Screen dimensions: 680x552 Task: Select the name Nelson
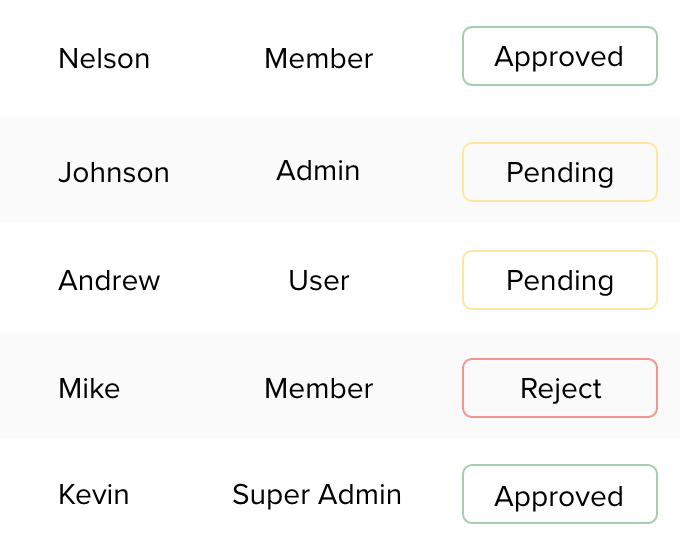[x=104, y=59]
